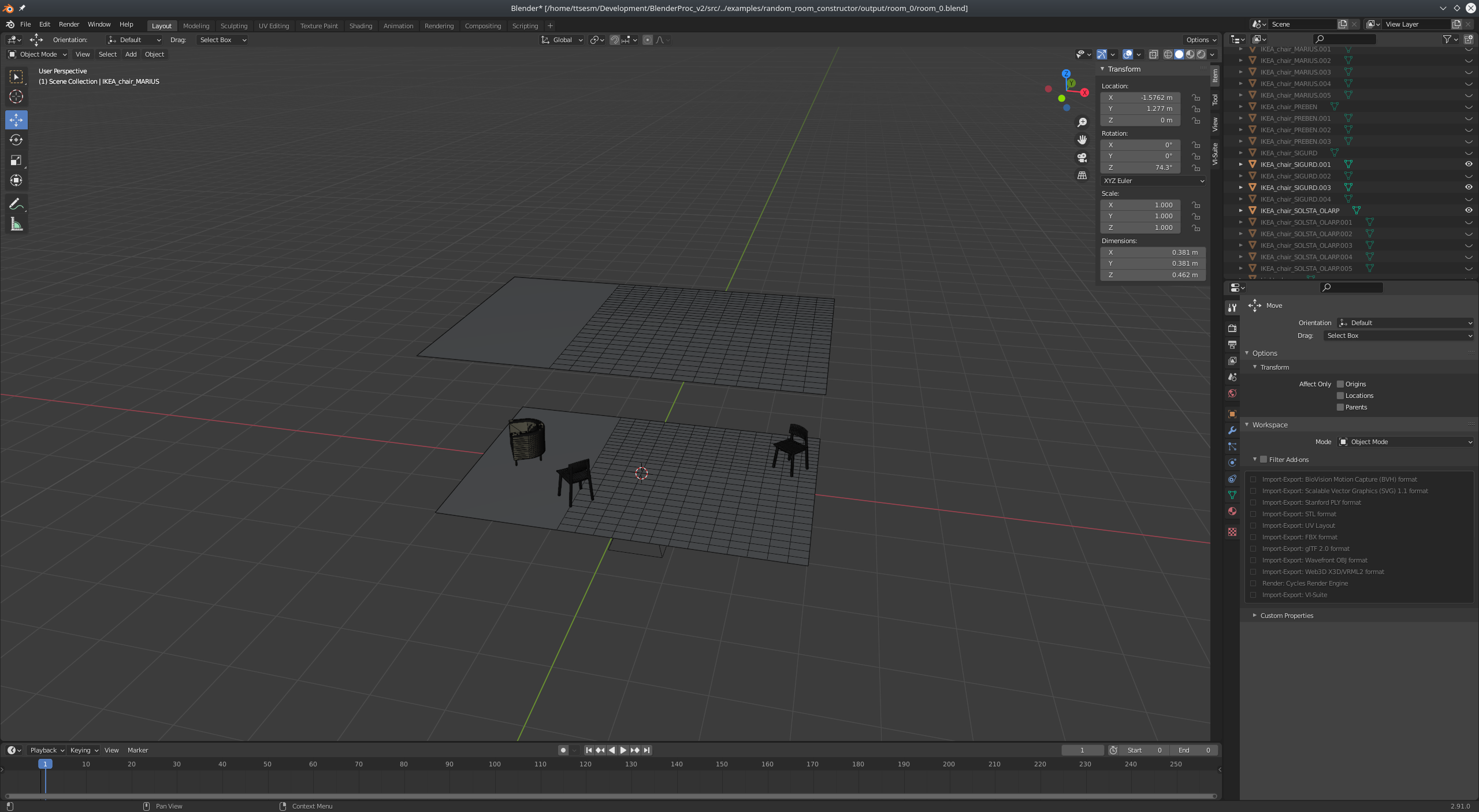The height and width of the screenshot is (812, 1479).
Task: Hide IKEA_chair_SIGURD.001 in the viewport
Action: 1468,165
